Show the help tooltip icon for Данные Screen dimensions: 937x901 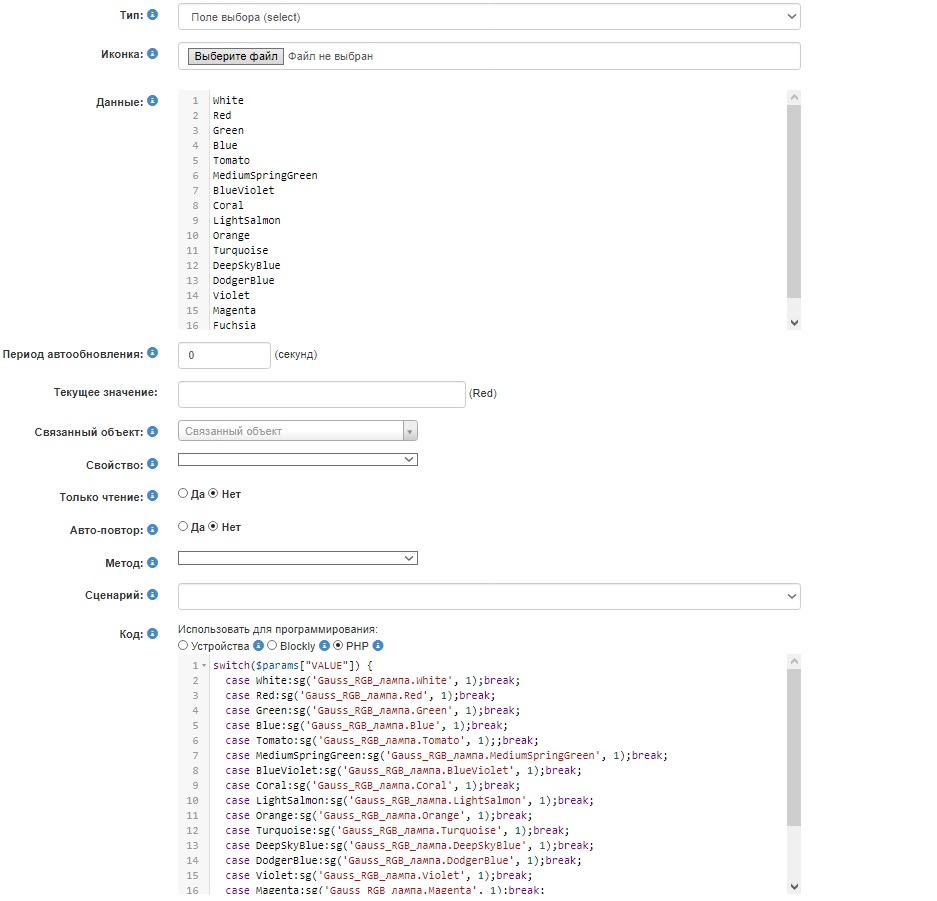(x=152, y=101)
